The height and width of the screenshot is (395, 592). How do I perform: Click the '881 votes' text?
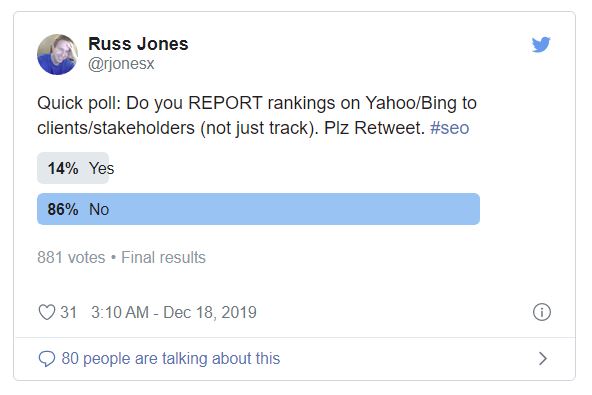pyautogui.click(x=71, y=258)
